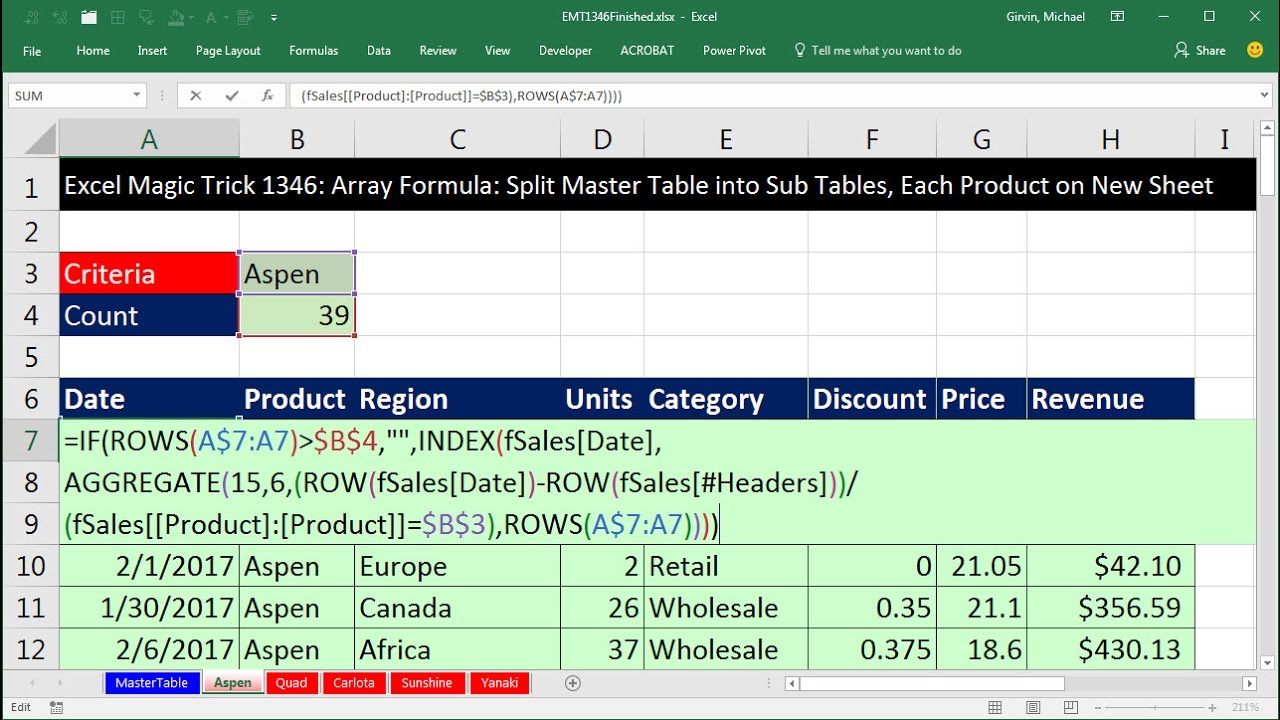Screen dimensions: 1280x720
Task: Open the Page Layout ribbon tab
Action: click(228, 50)
